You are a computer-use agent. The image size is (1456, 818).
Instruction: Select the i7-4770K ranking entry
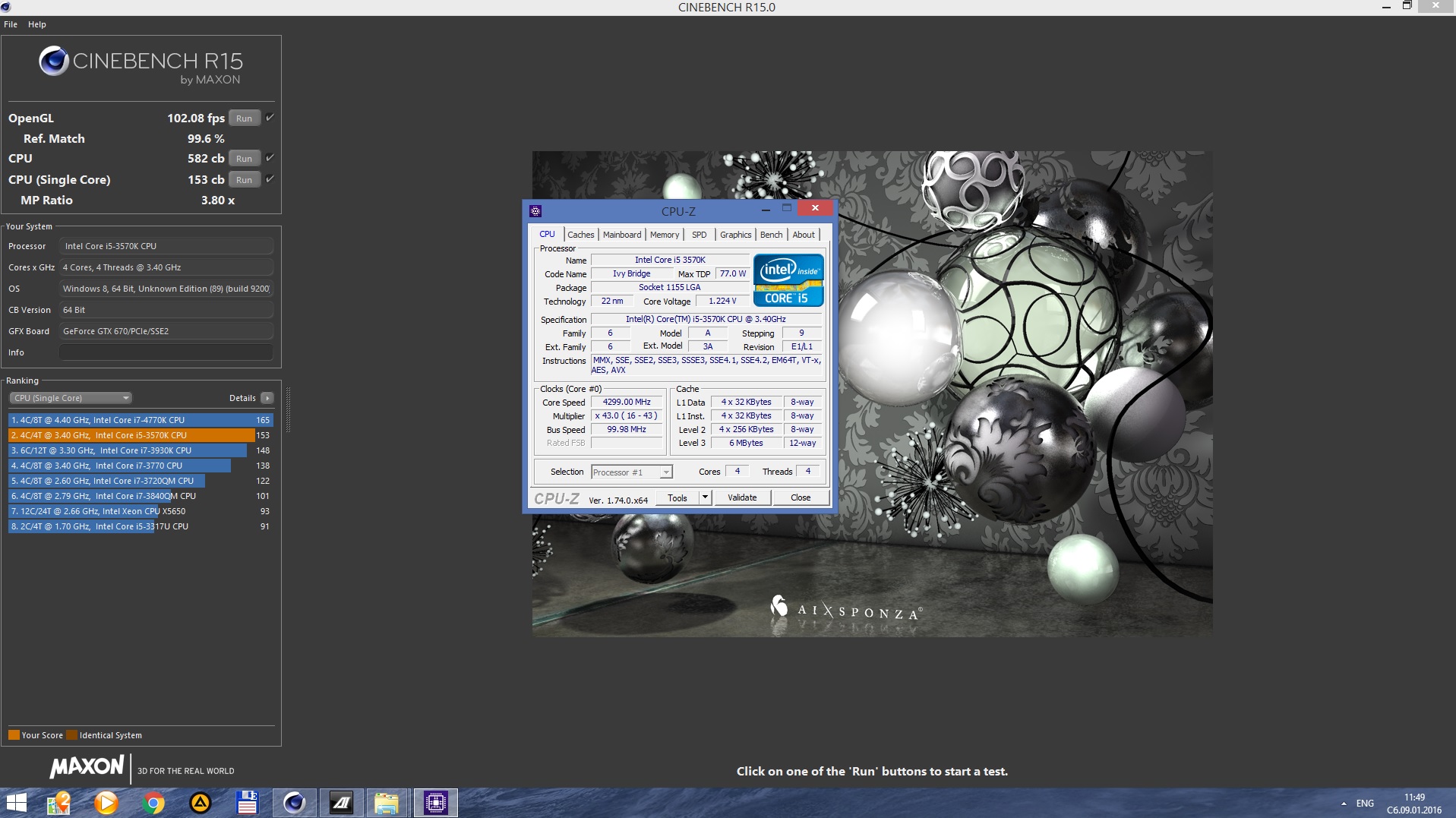click(141, 420)
